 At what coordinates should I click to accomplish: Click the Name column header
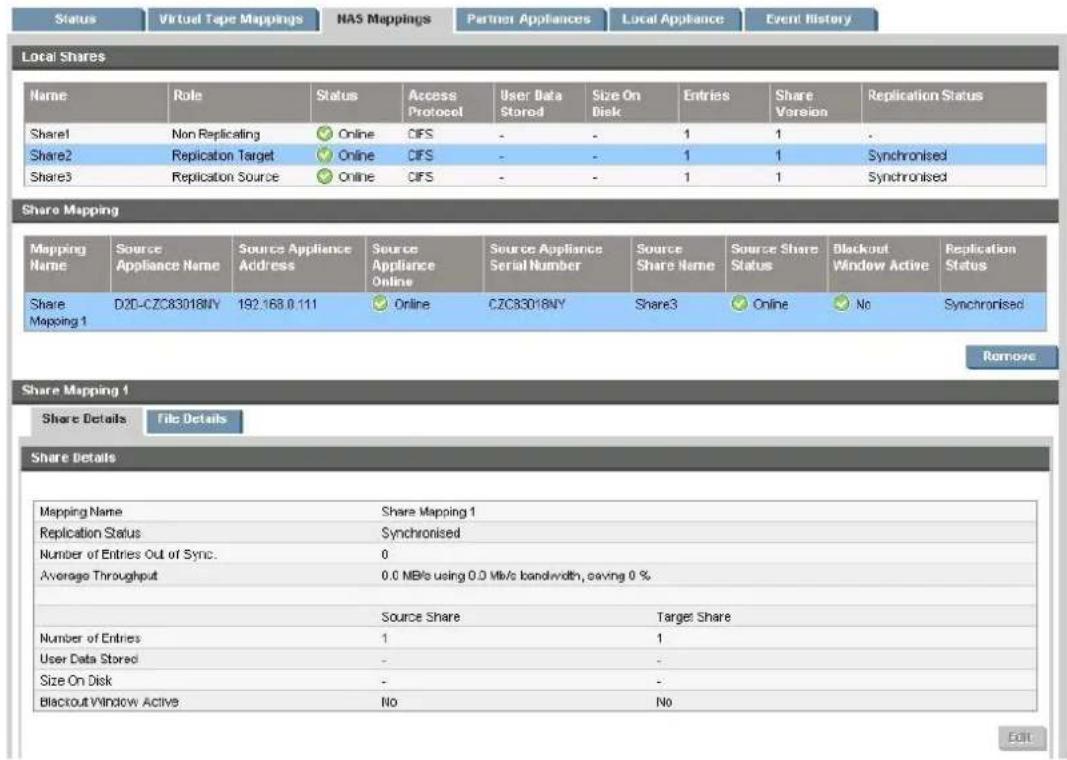[x=96, y=103]
